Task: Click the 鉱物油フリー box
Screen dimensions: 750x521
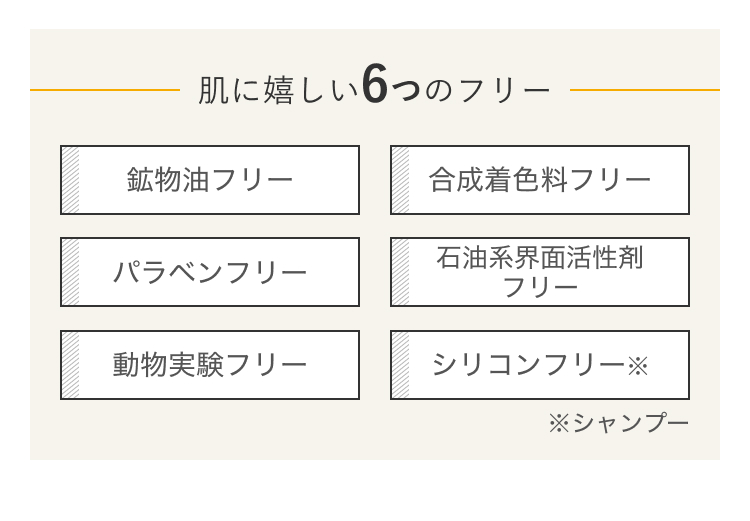Action: coord(210,180)
